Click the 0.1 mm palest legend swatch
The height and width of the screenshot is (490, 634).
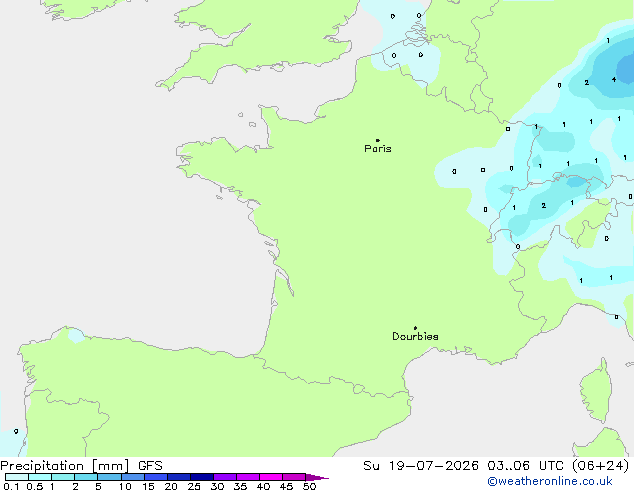17,477
